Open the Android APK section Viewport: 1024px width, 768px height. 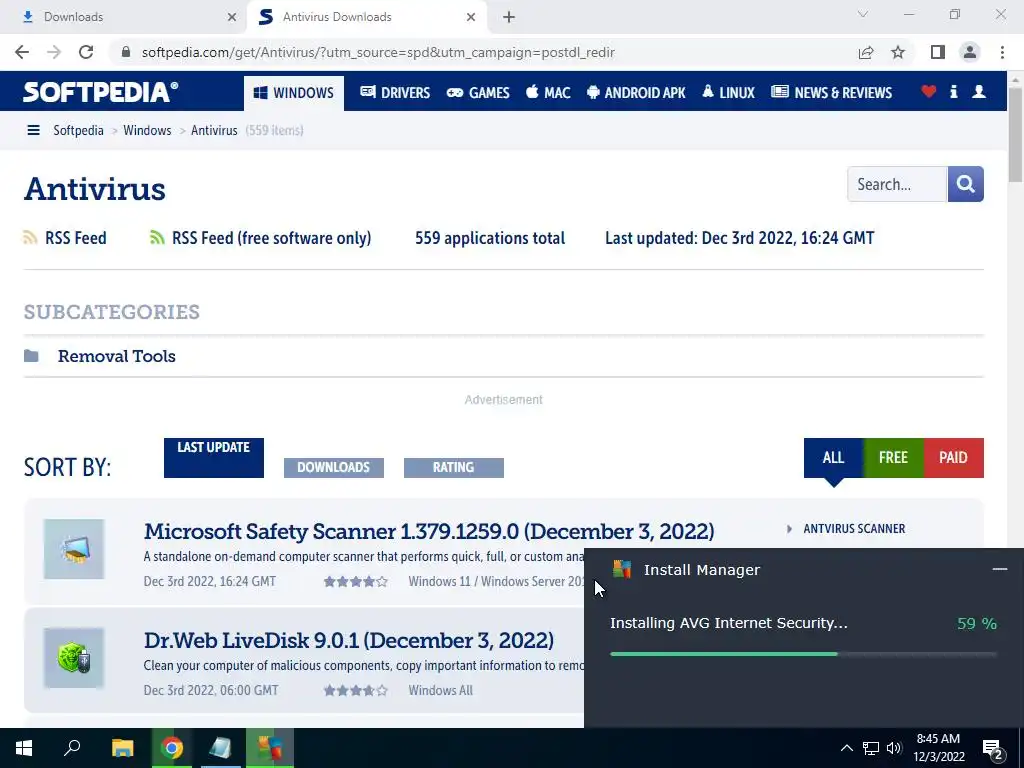pos(636,93)
